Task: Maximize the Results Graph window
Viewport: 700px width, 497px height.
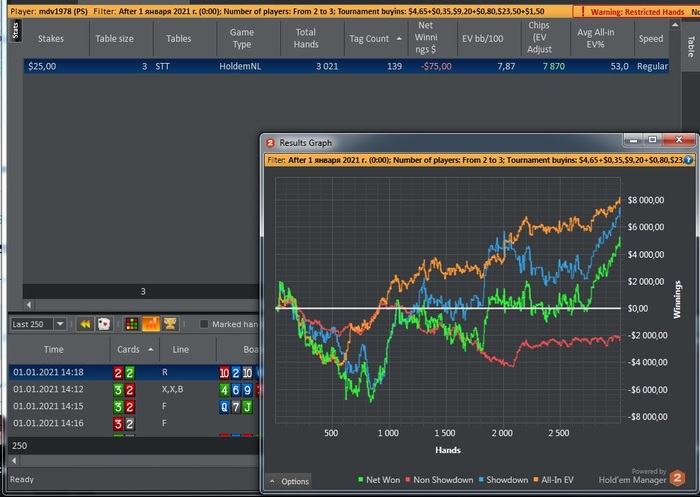Action: pos(652,140)
